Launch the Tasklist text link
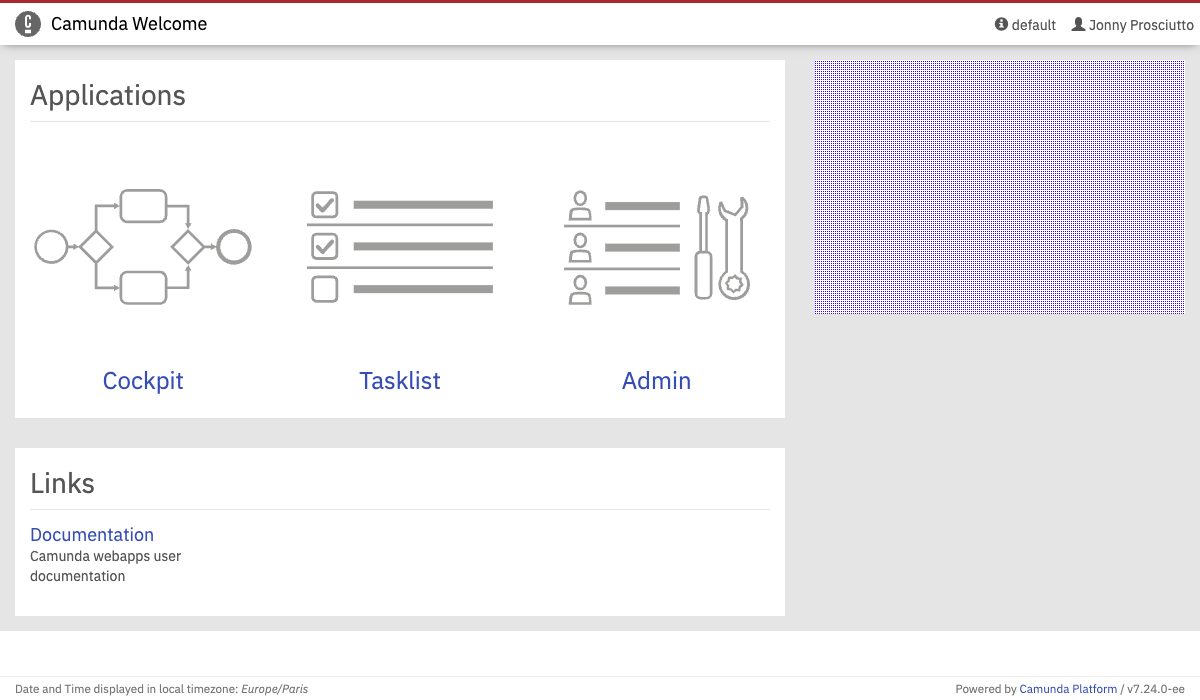This screenshot has height=700, width=1200. point(400,381)
